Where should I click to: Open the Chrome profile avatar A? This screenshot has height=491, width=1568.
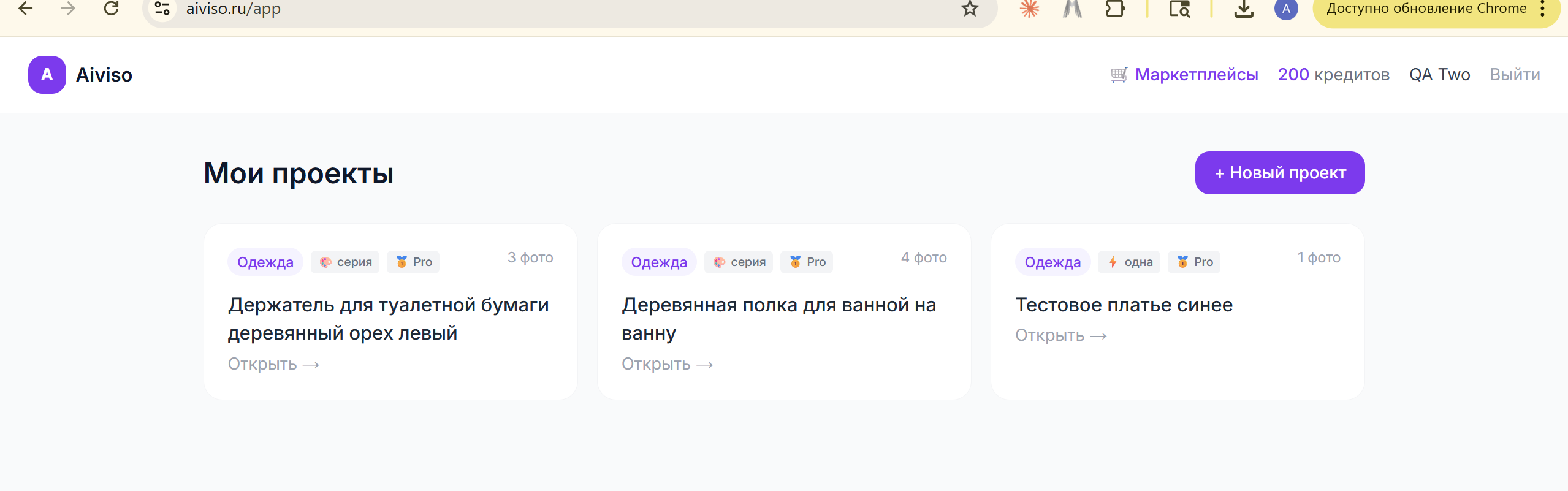[1286, 9]
